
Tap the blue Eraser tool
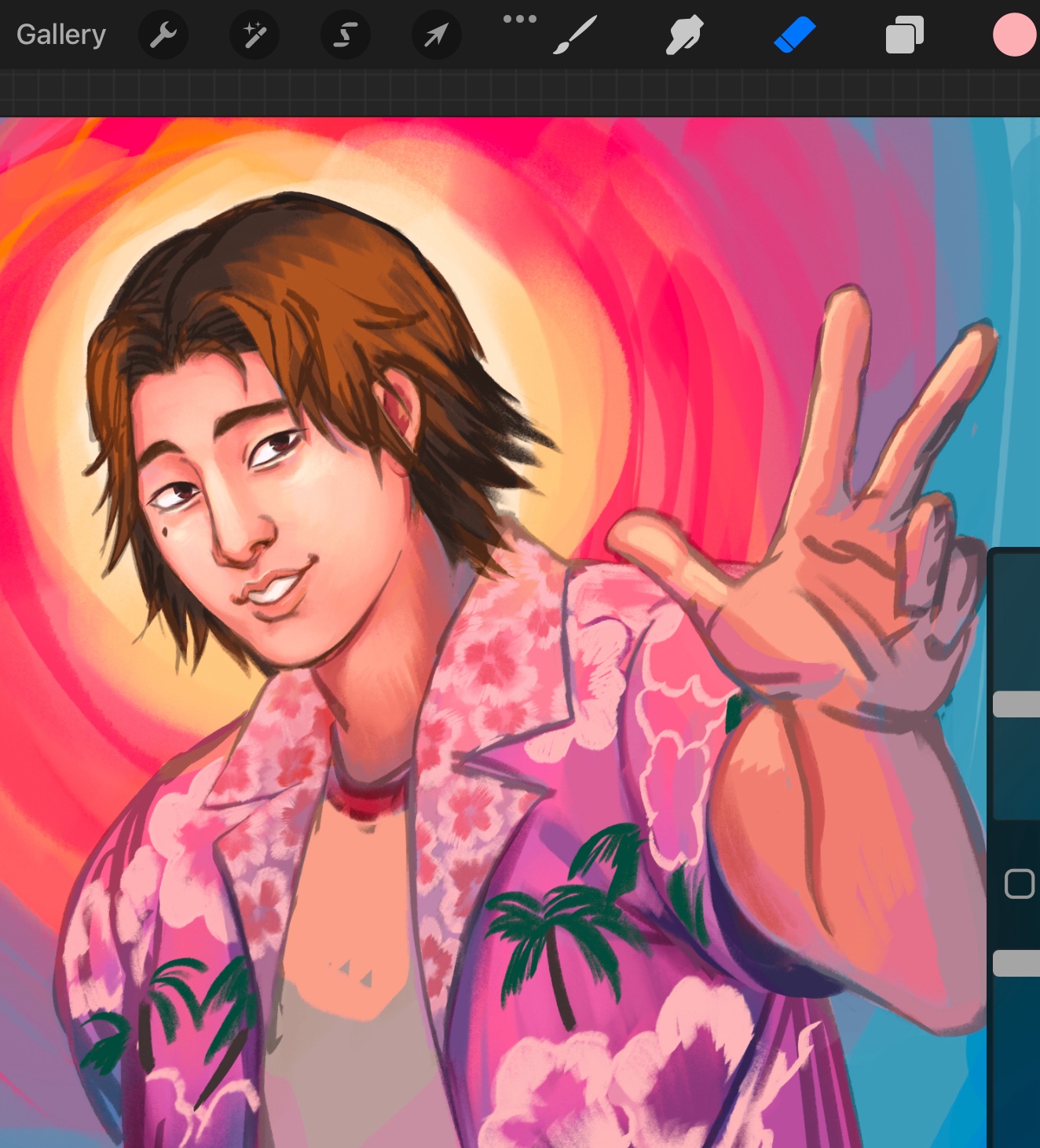coord(794,35)
